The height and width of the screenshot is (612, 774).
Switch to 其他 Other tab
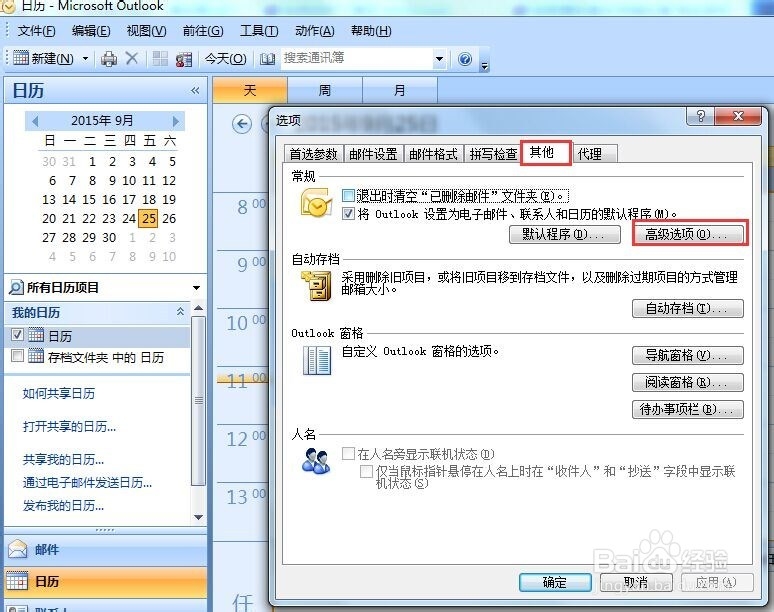[x=545, y=153]
